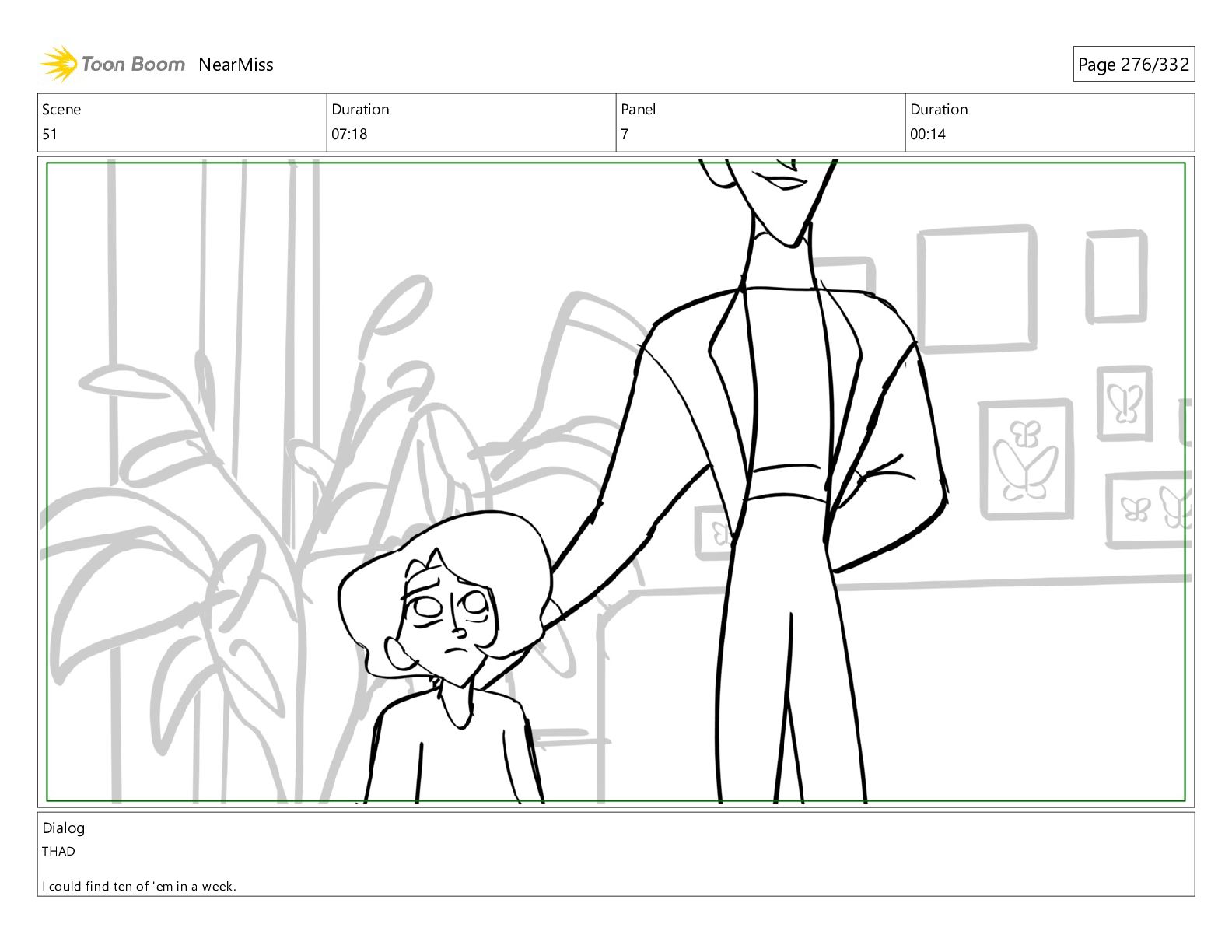Select the project name NearMiss
The width and height of the screenshot is (1232, 952).
pyautogui.click(x=236, y=65)
